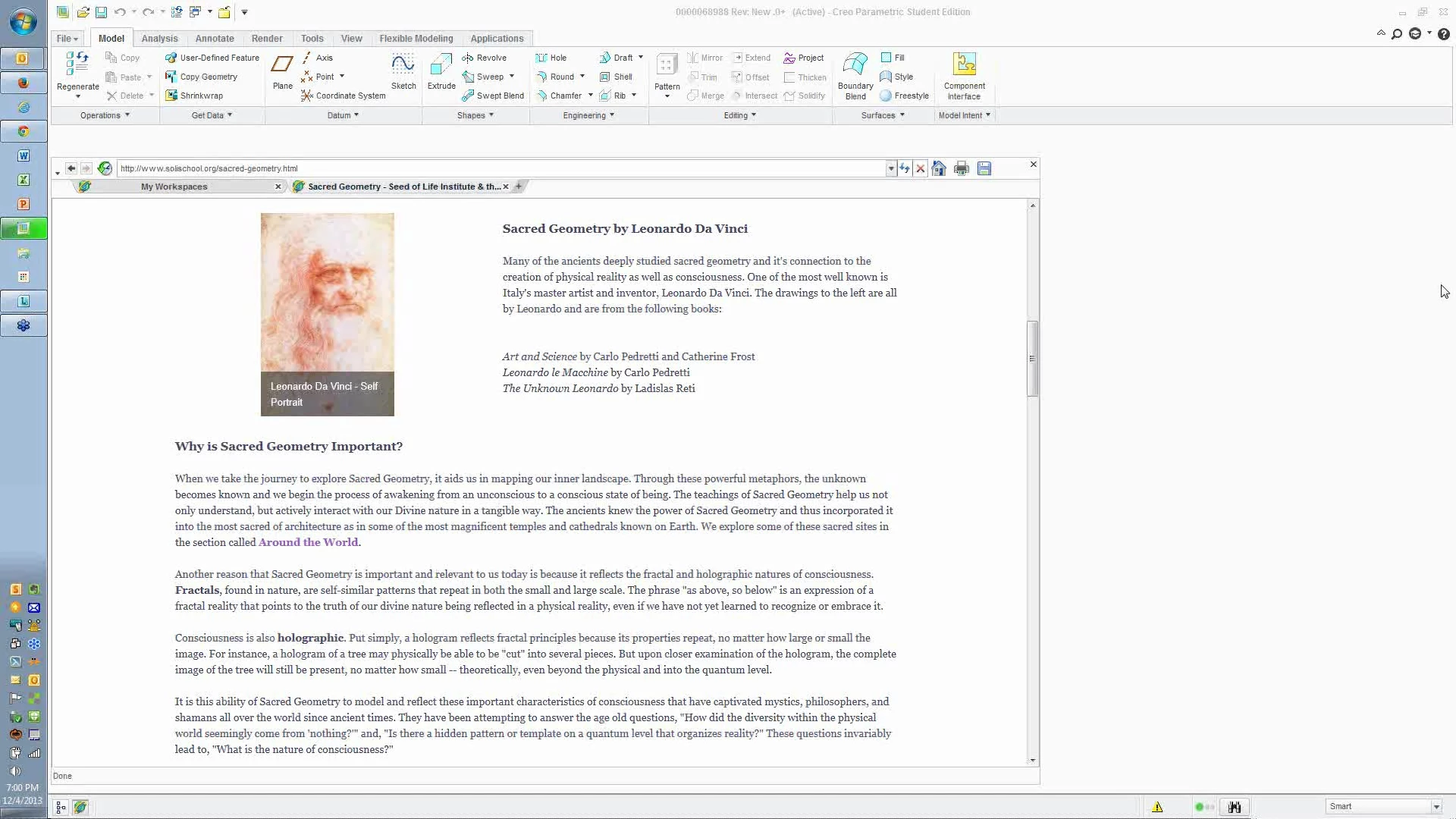
Task: Expand the Shapes group dropdown
Action: point(475,115)
